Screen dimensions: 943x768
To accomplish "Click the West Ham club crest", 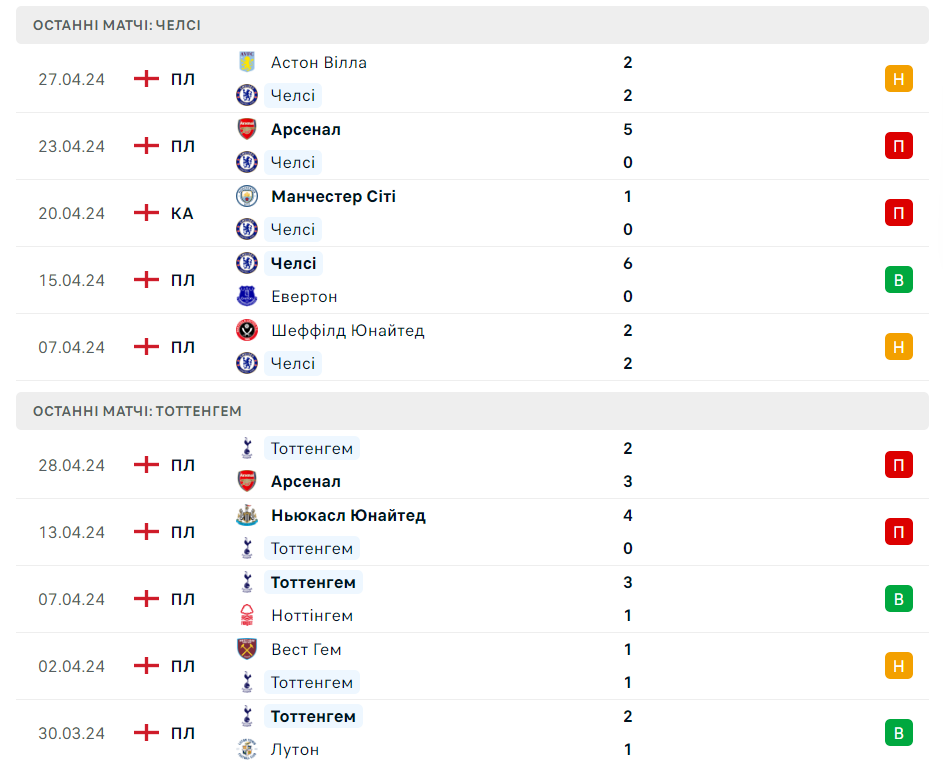I will click(x=247, y=649).
